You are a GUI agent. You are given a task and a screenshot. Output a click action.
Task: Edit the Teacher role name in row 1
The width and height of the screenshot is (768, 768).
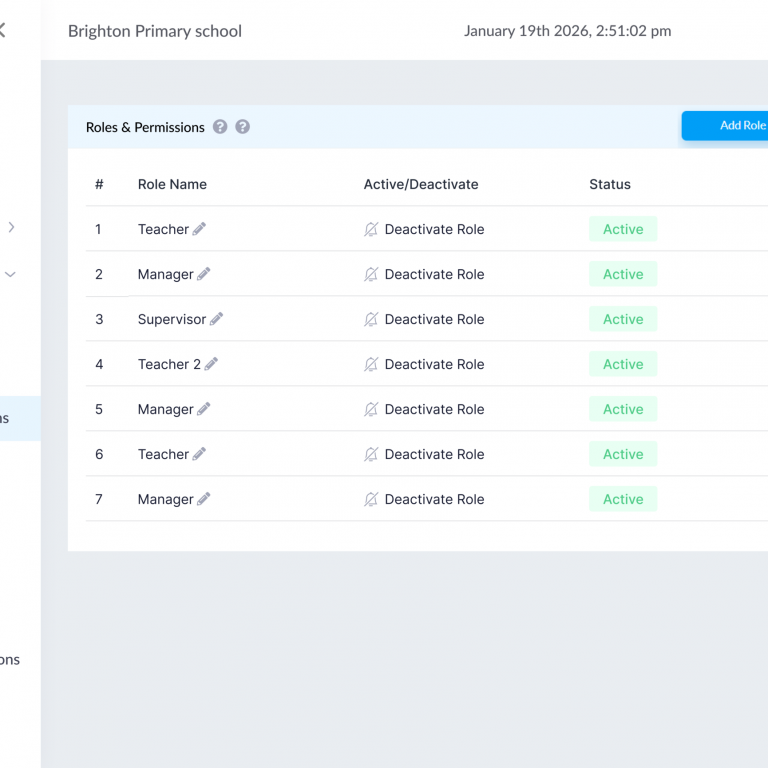199,229
